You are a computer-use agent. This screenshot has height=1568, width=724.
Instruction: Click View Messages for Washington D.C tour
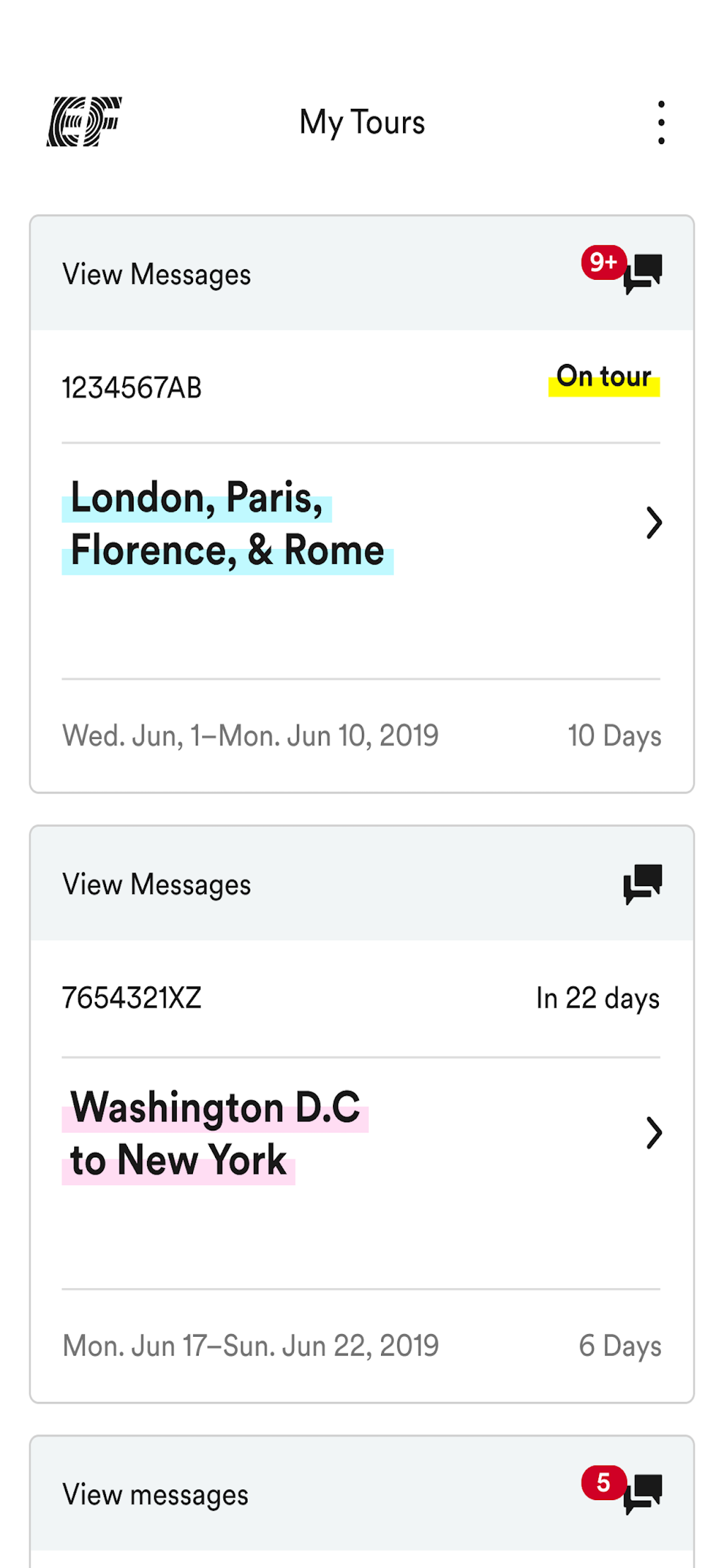tap(156, 884)
